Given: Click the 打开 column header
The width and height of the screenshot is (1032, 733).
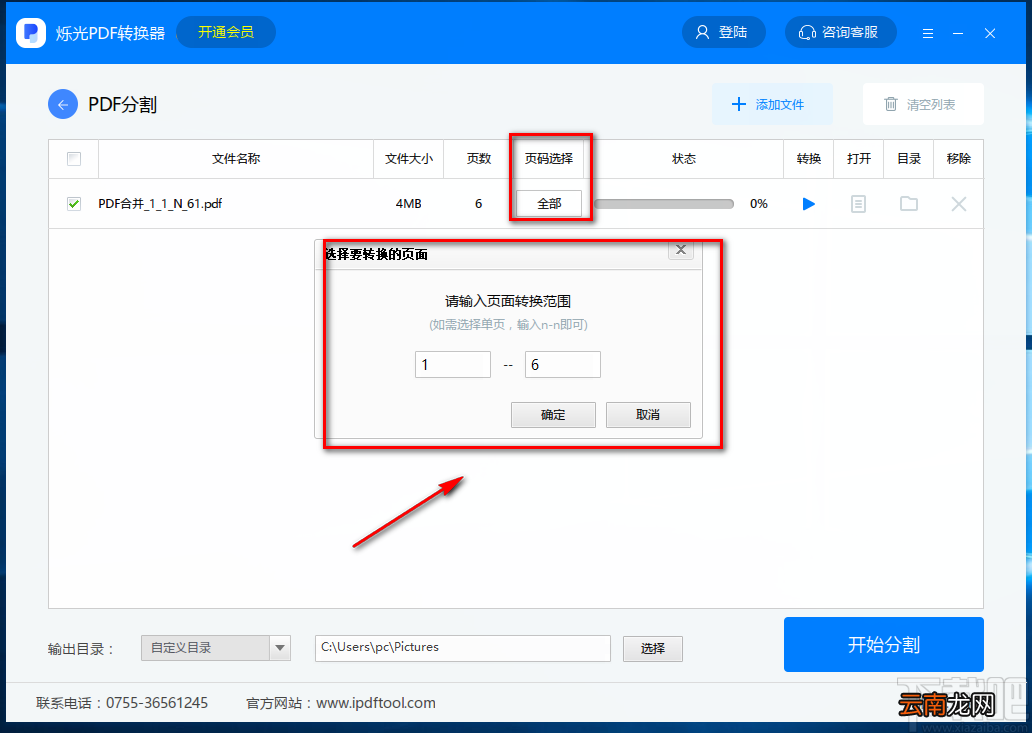Looking at the screenshot, I should [859, 159].
